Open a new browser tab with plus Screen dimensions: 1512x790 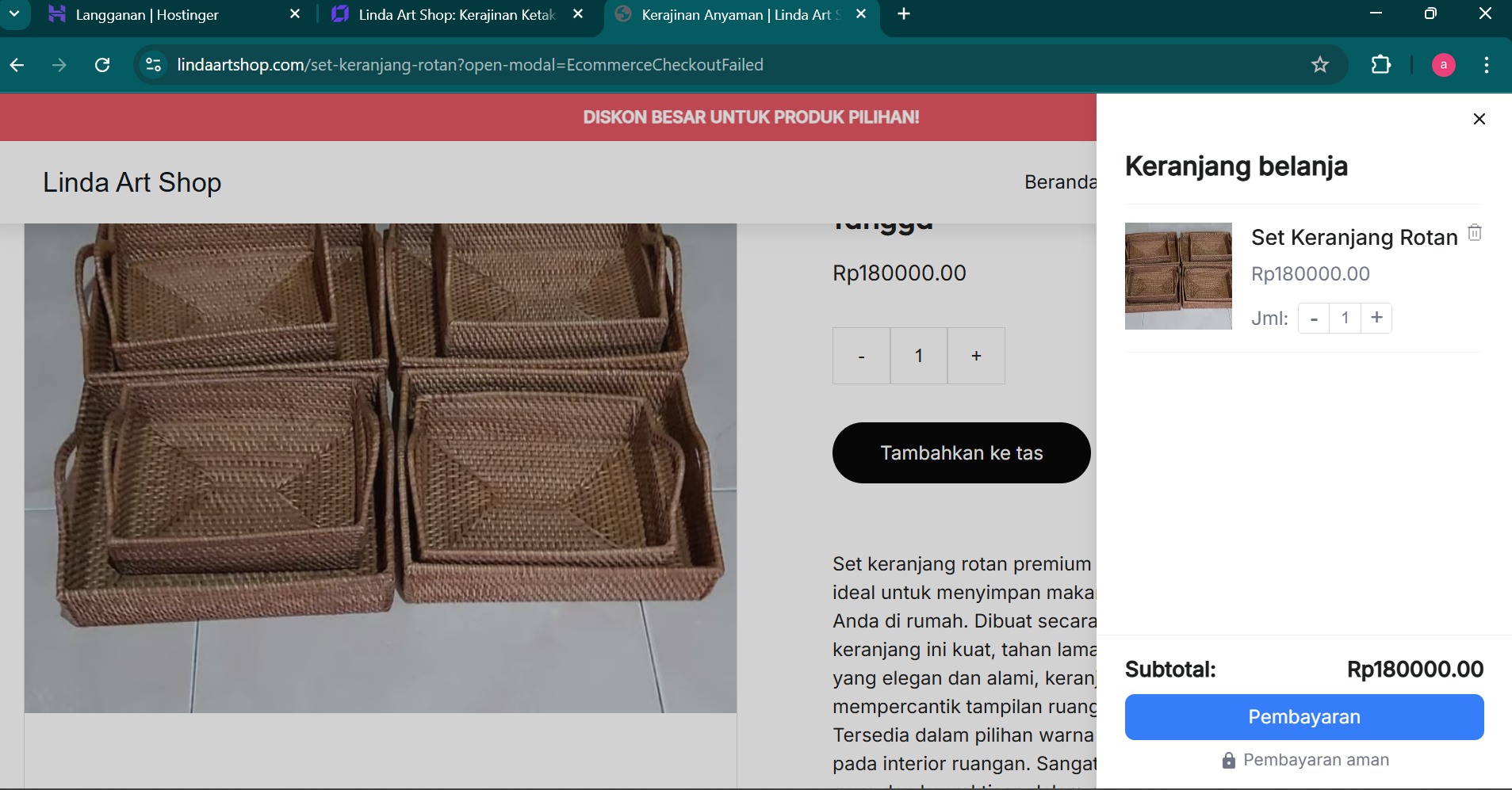point(904,13)
